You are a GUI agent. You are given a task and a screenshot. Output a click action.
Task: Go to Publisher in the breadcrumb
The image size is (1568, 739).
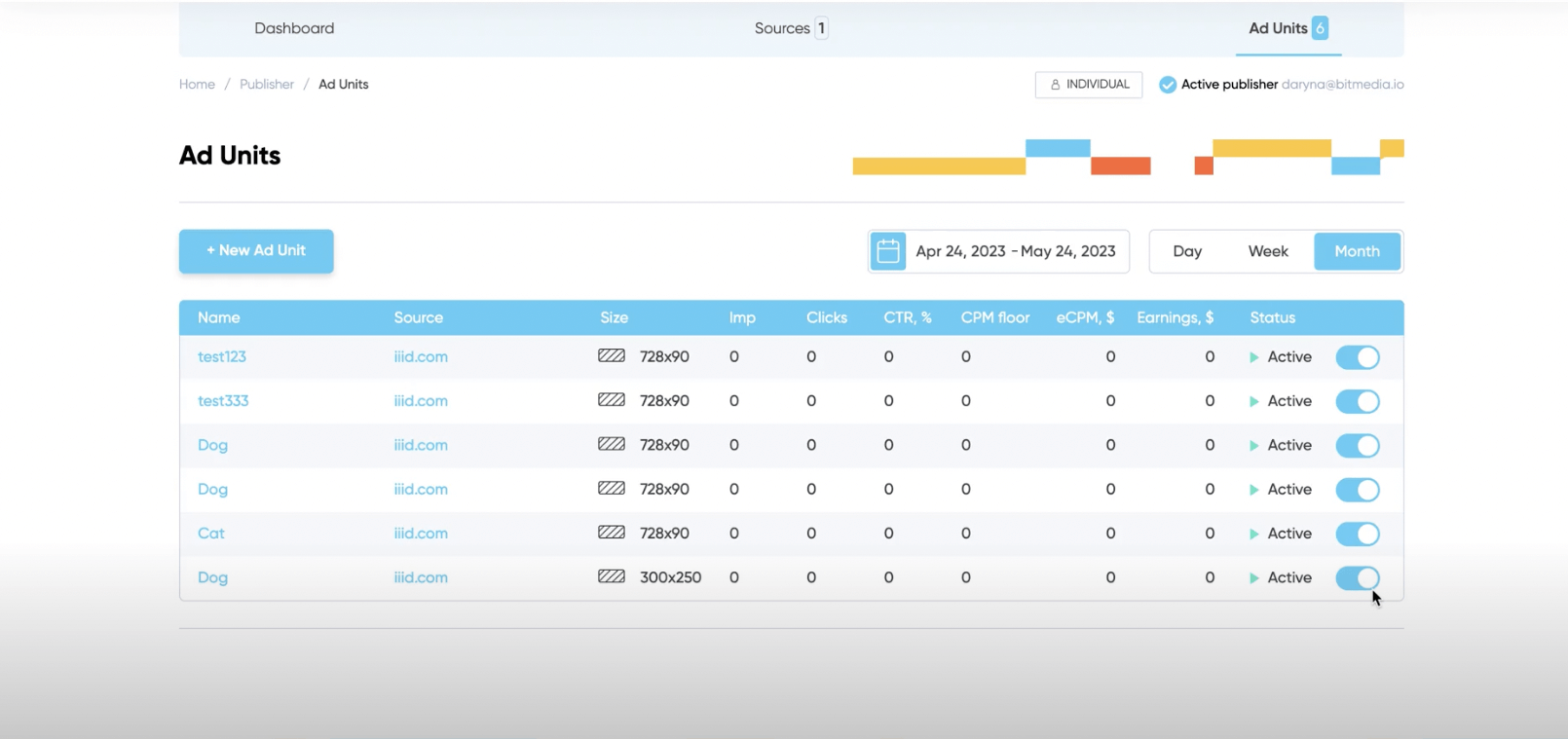click(x=266, y=85)
